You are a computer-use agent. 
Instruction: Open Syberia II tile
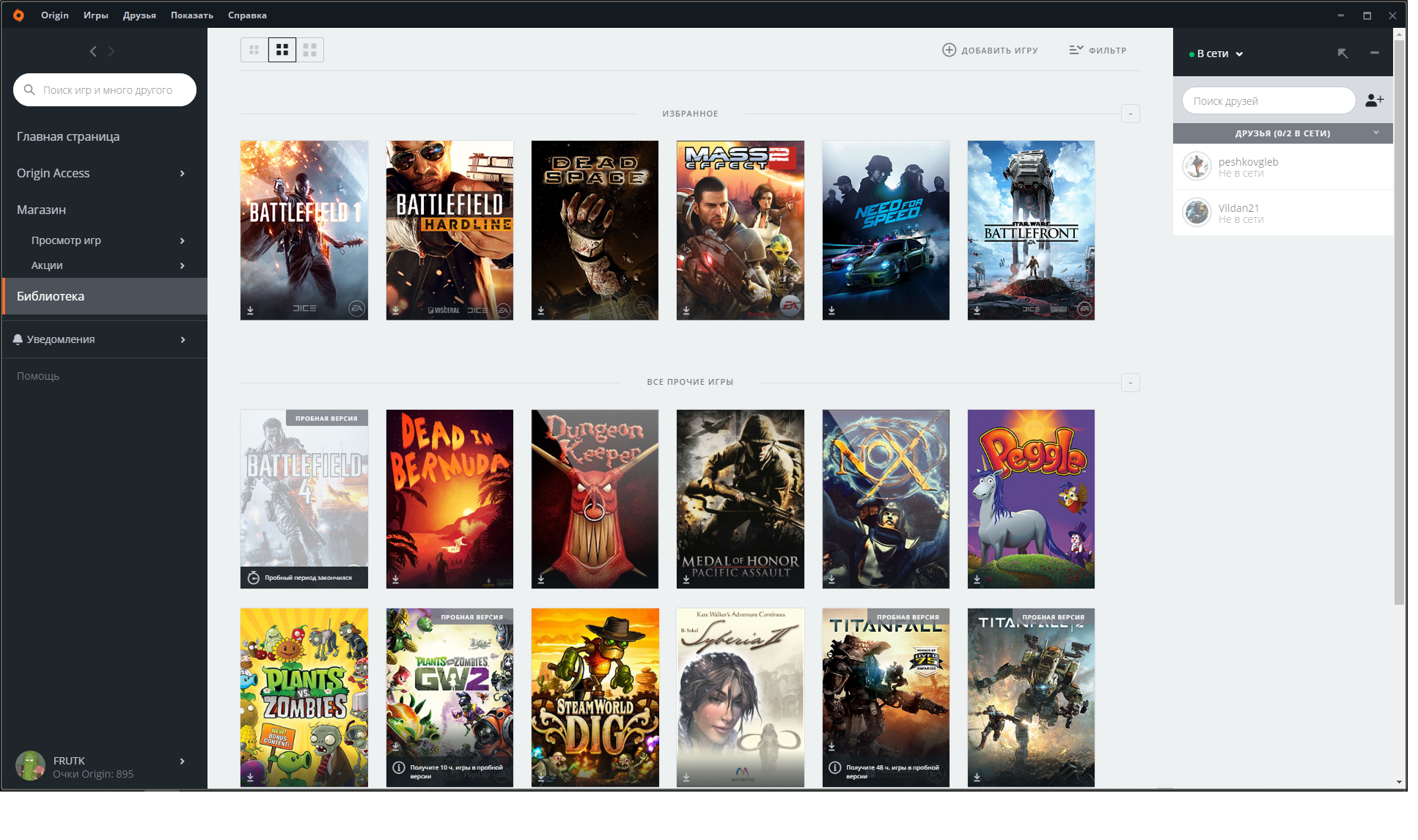coord(741,698)
